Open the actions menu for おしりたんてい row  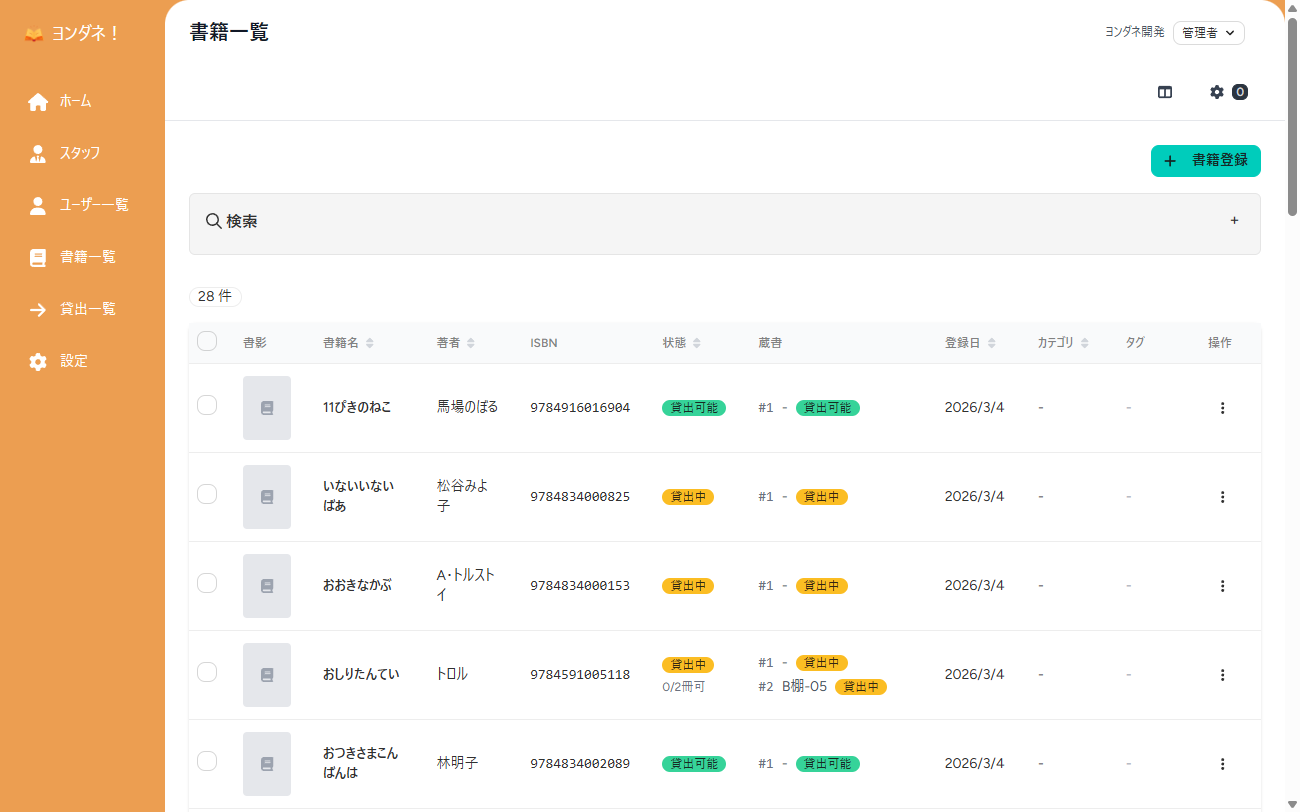(x=1222, y=675)
